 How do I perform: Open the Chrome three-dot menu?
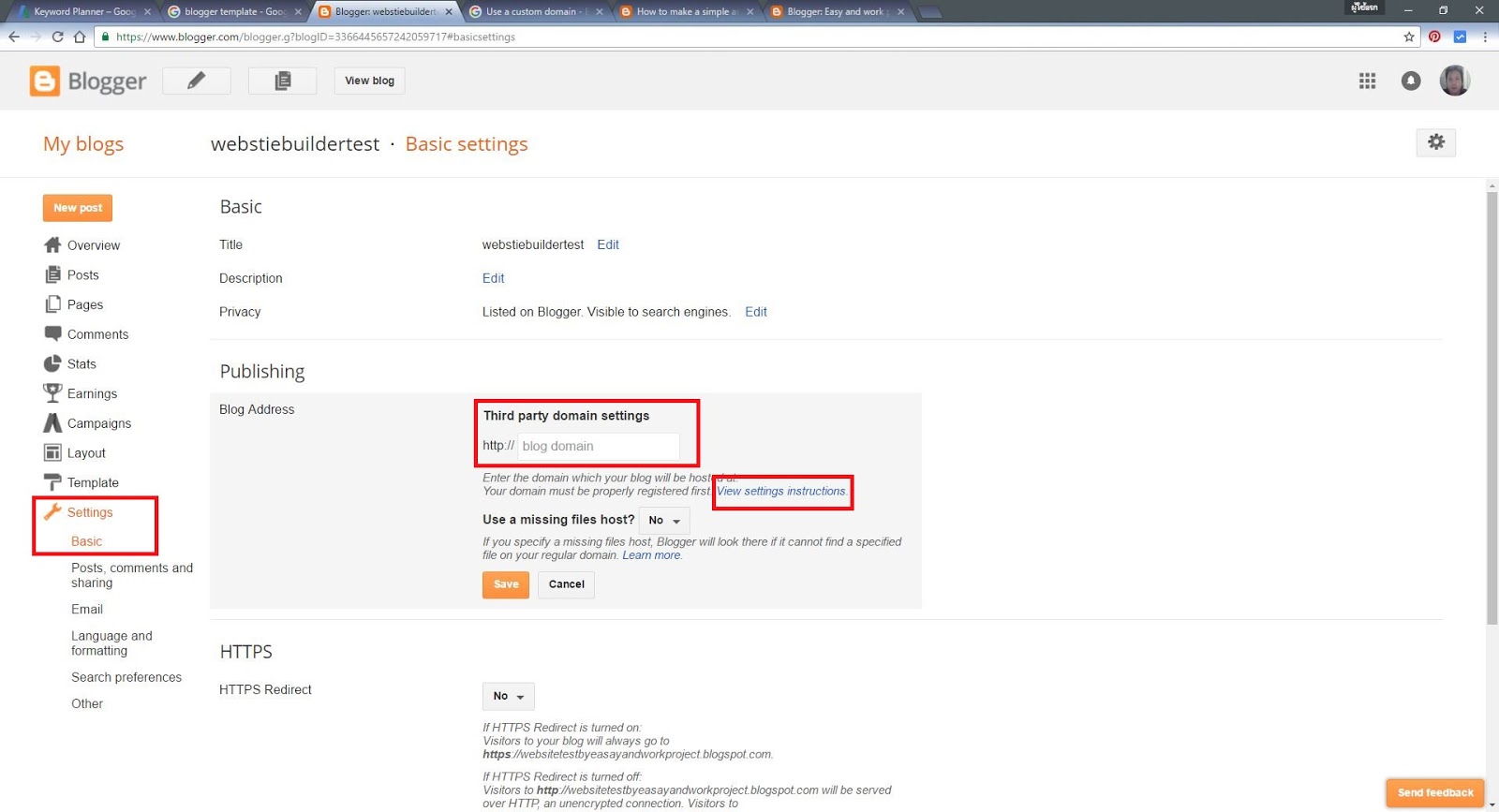point(1485,37)
